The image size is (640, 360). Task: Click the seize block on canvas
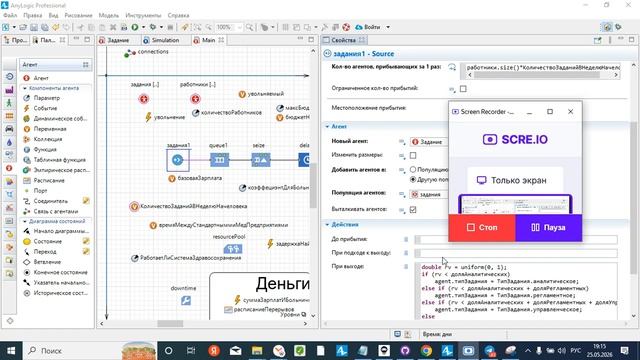tap(261, 160)
